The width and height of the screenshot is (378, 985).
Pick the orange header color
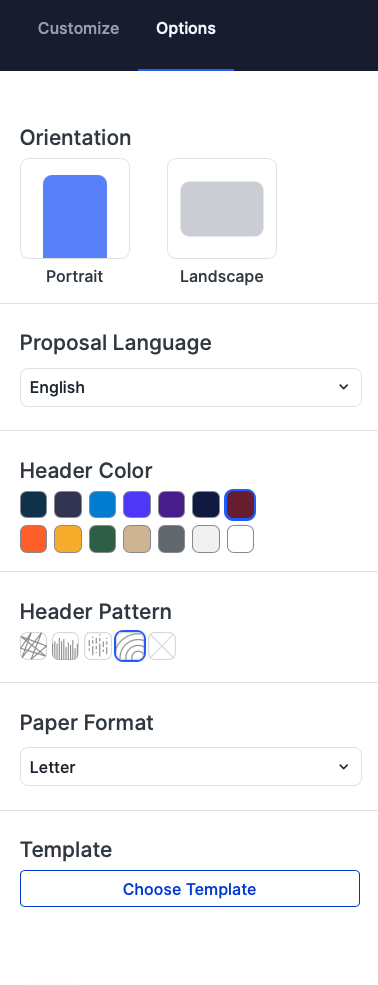(33, 539)
